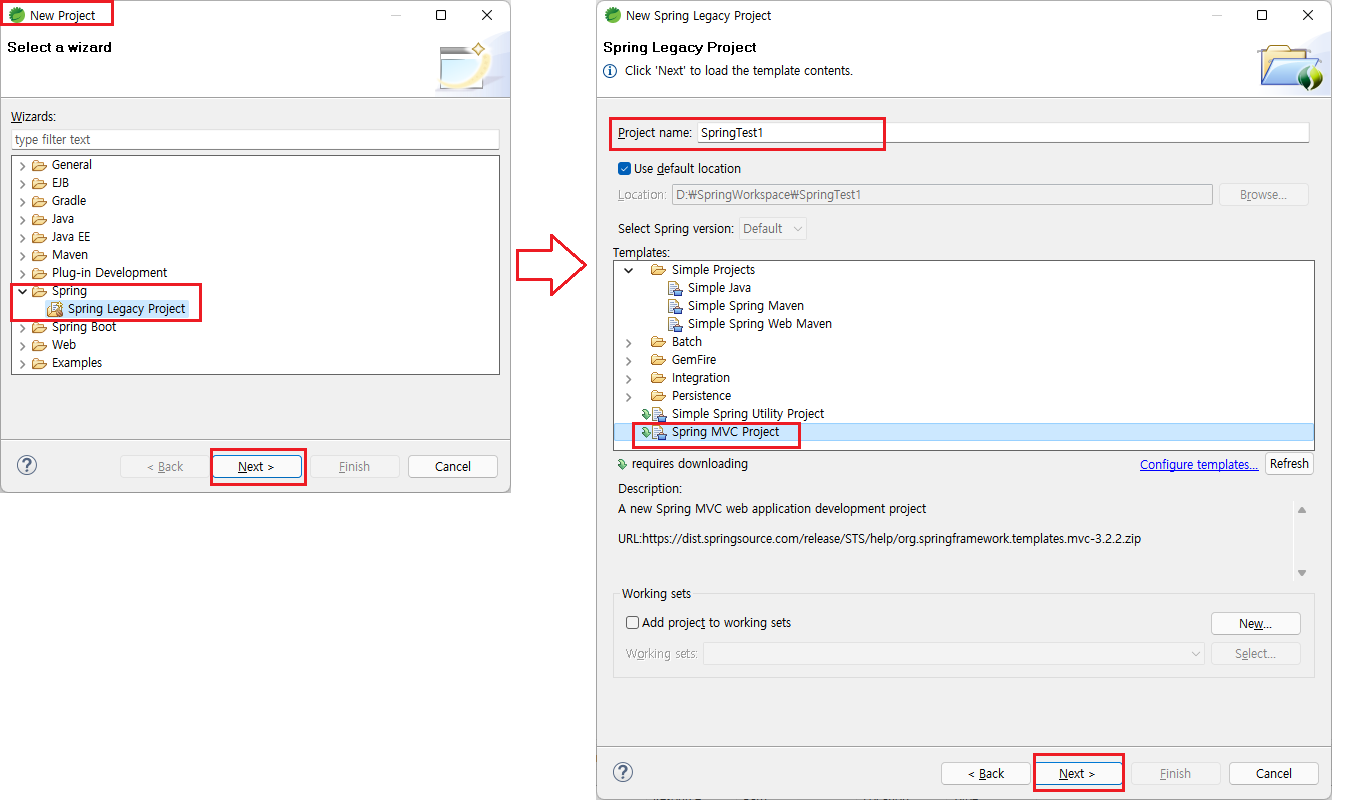Select 'Plug-in Development' in Wizards list
The height and width of the screenshot is (806, 1358).
pyautogui.click(x=109, y=273)
